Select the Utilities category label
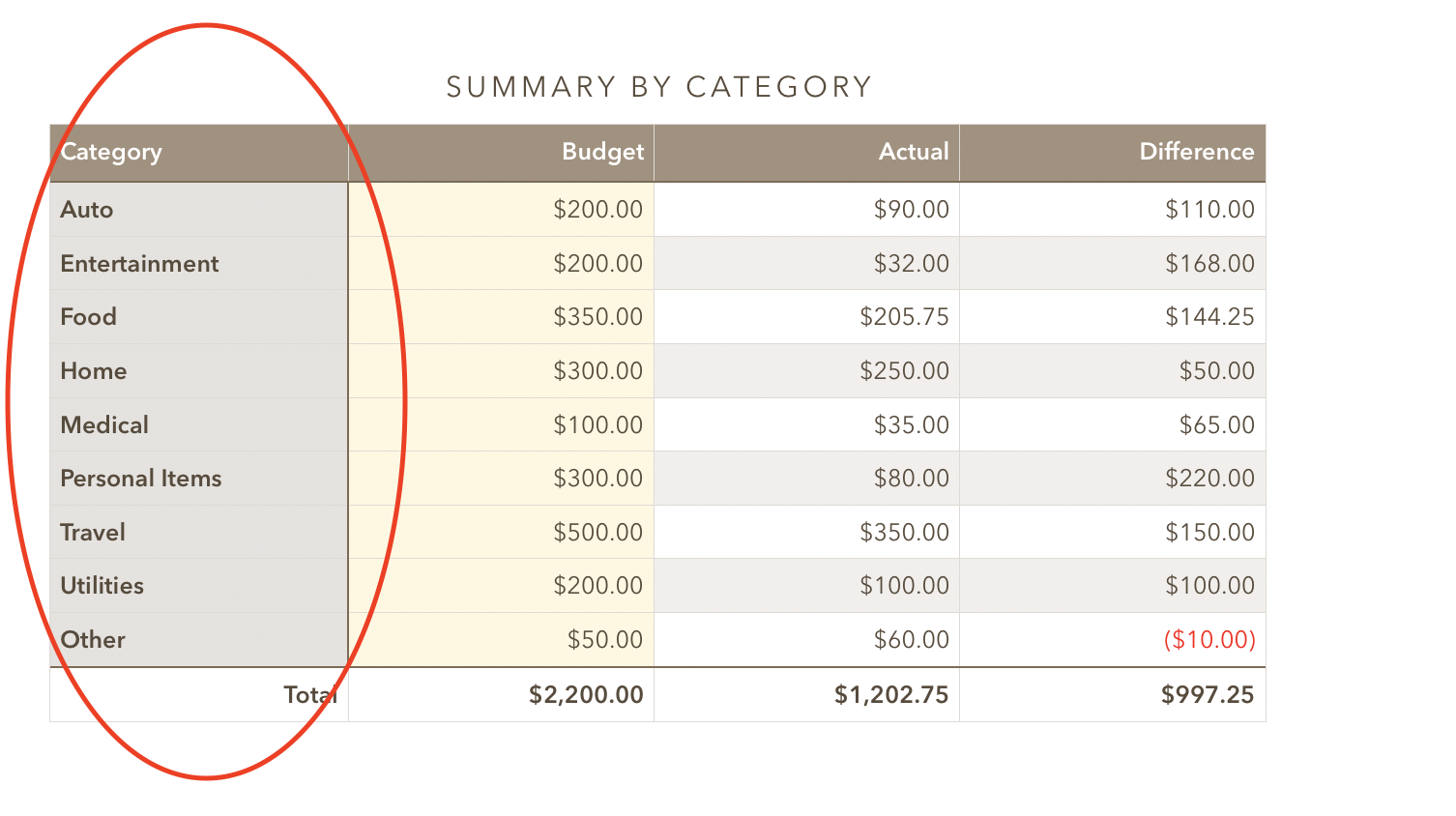This screenshot has width=1456, height=816. tap(102, 586)
